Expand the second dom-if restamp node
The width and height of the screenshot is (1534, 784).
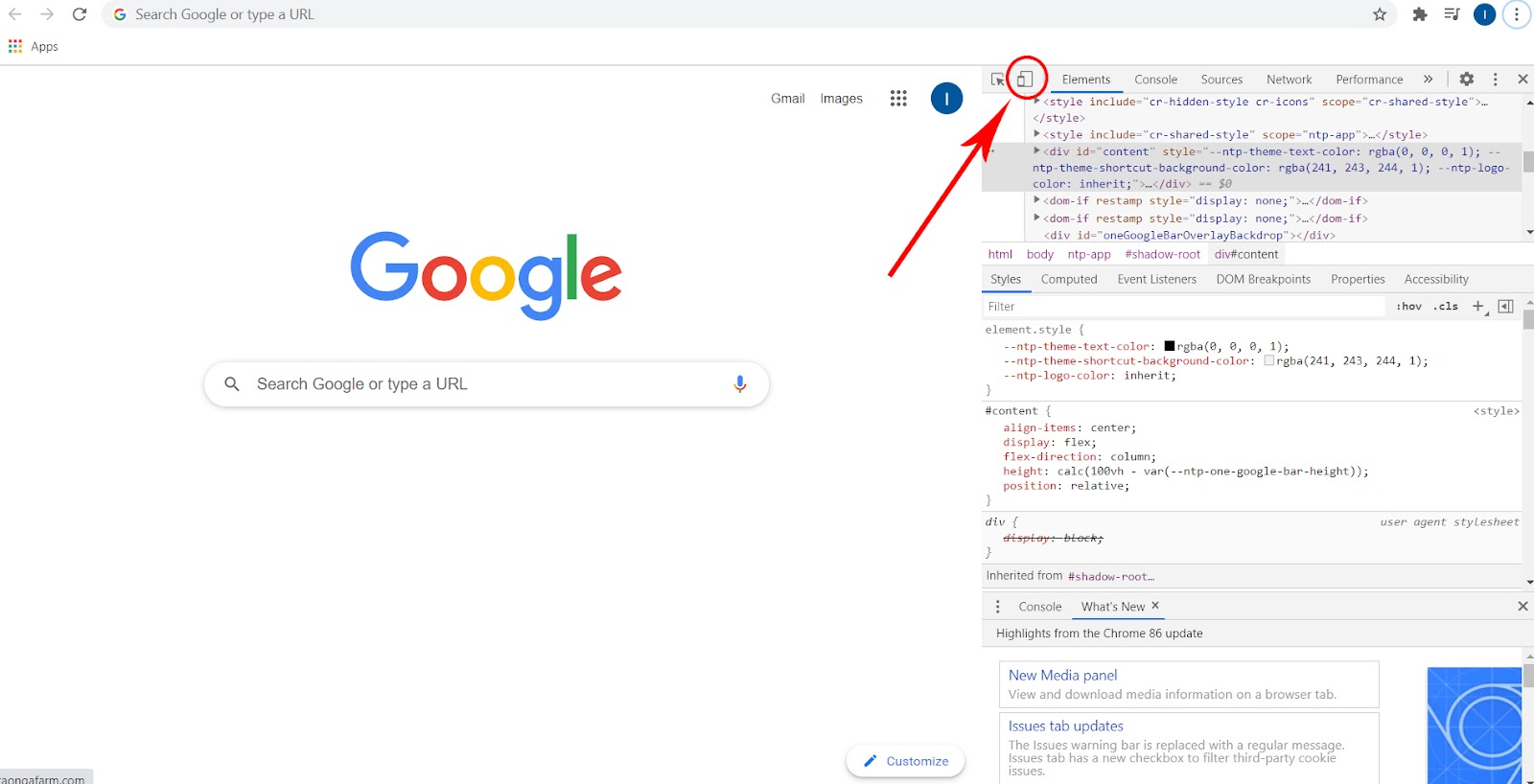pos(1036,218)
